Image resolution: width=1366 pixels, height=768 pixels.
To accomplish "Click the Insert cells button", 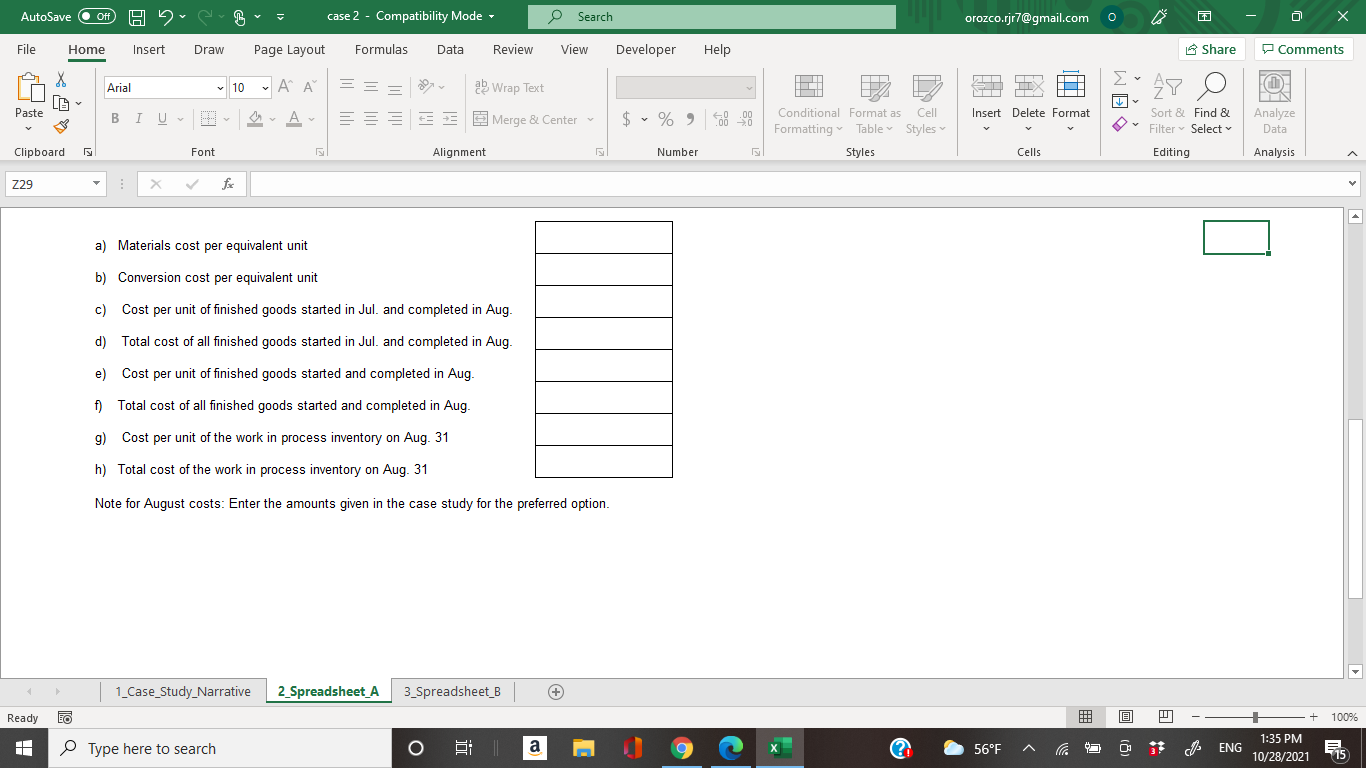I will (x=986, y=104).
